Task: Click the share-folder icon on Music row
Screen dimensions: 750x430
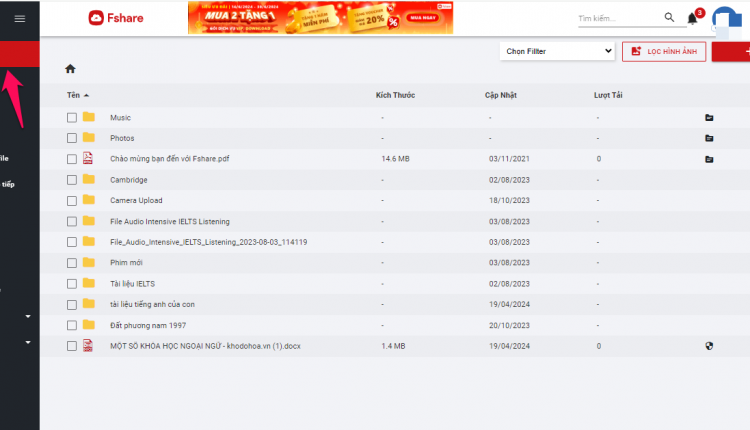Action: pos(709,118)
